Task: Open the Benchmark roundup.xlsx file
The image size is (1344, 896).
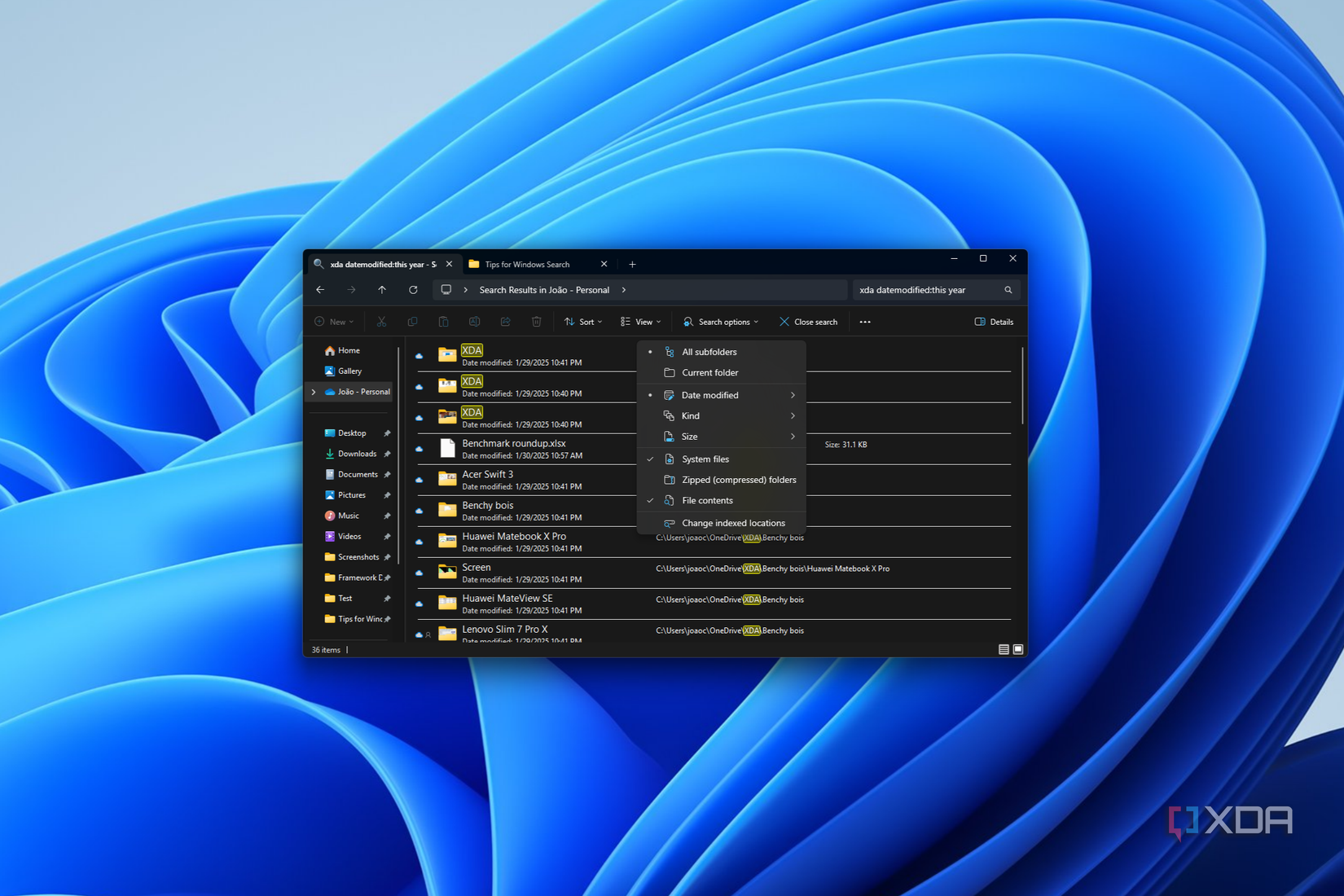Action: [512, 443]
